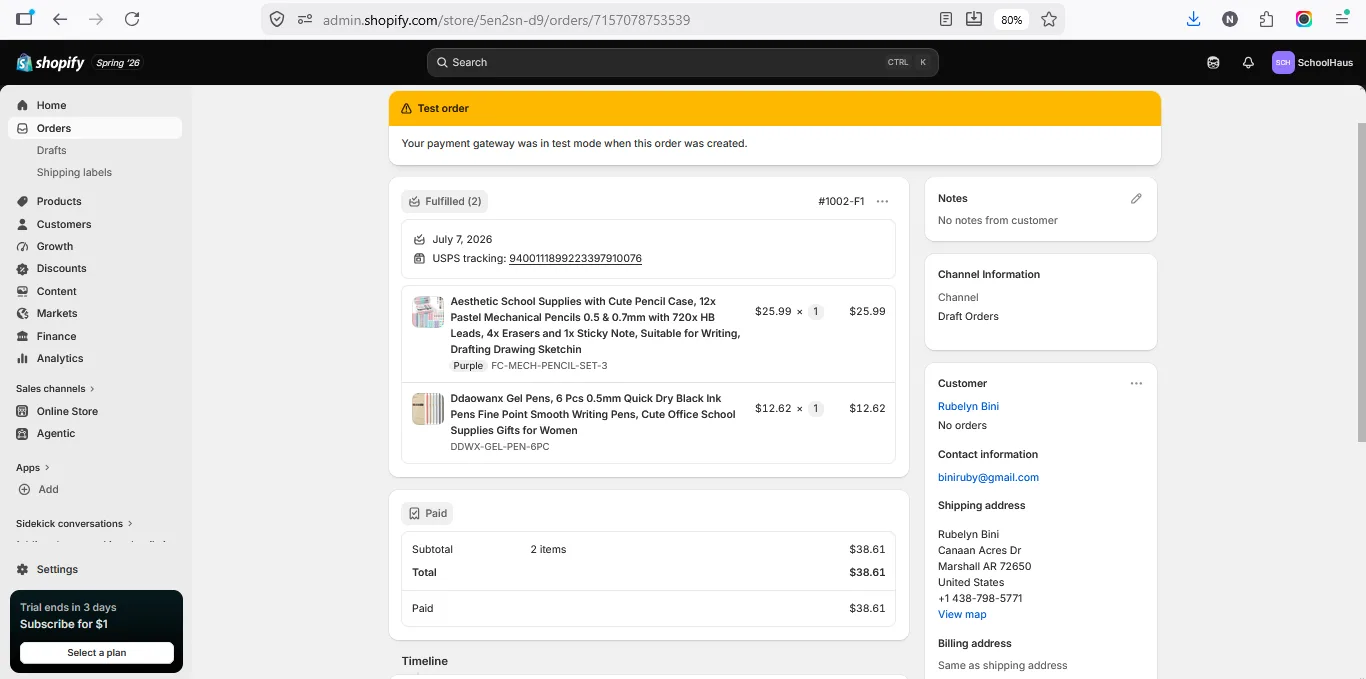
Task: Go to Products in sidebar
Action: pyautogui.click(x=59, y=201)
